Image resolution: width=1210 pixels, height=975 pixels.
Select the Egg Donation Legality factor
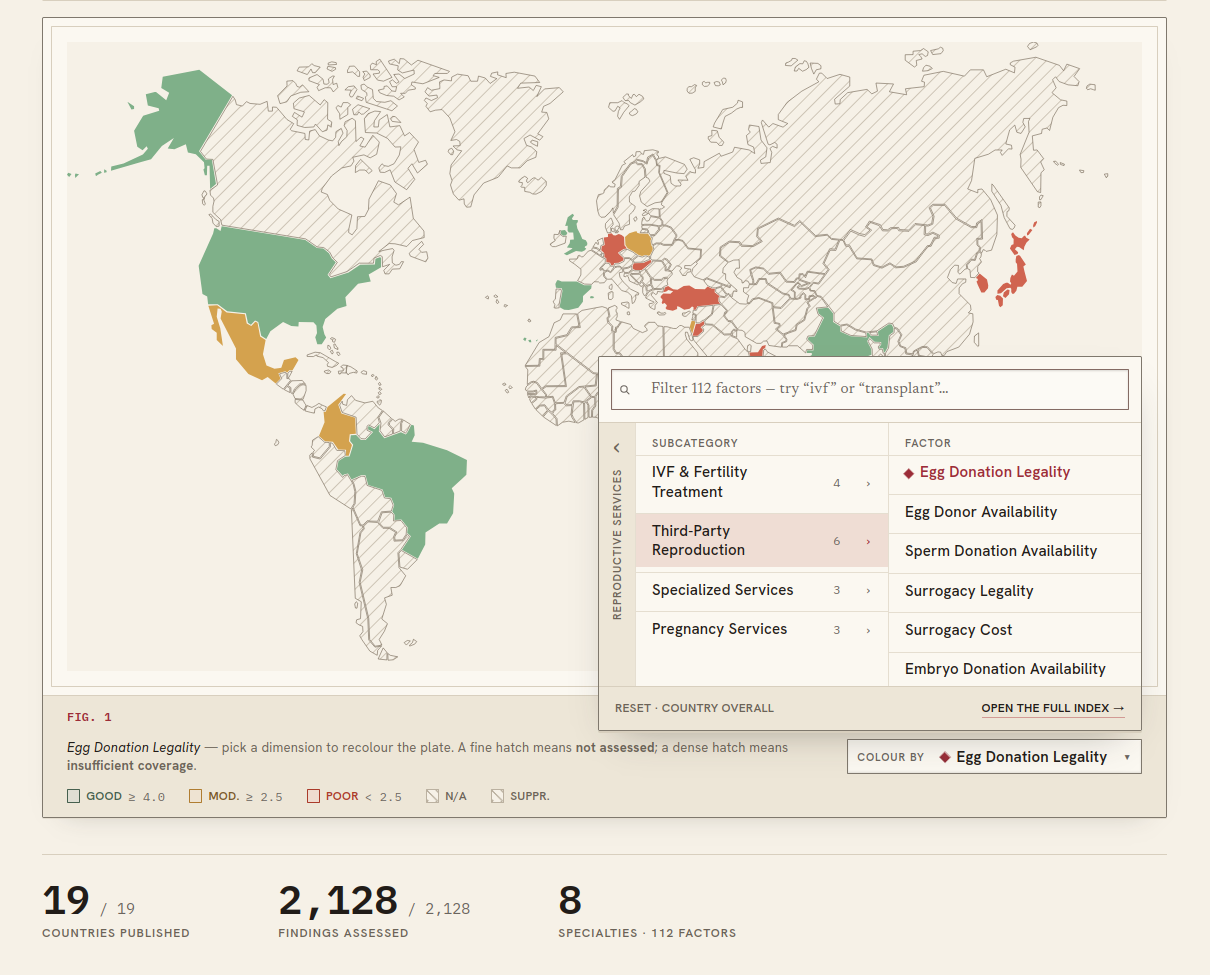click(1014, 473)
